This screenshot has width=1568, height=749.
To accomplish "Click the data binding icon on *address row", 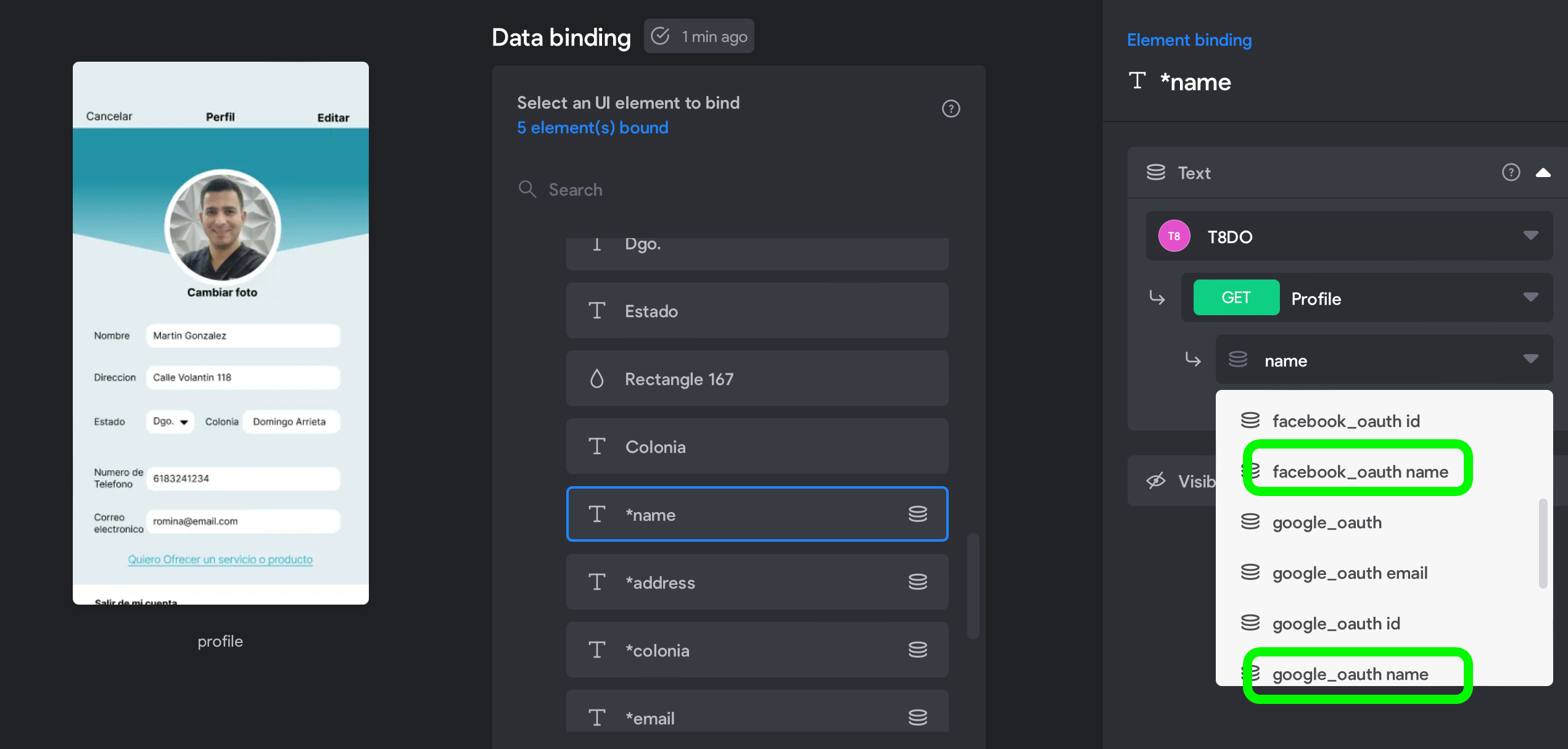I will pos(918,582).
